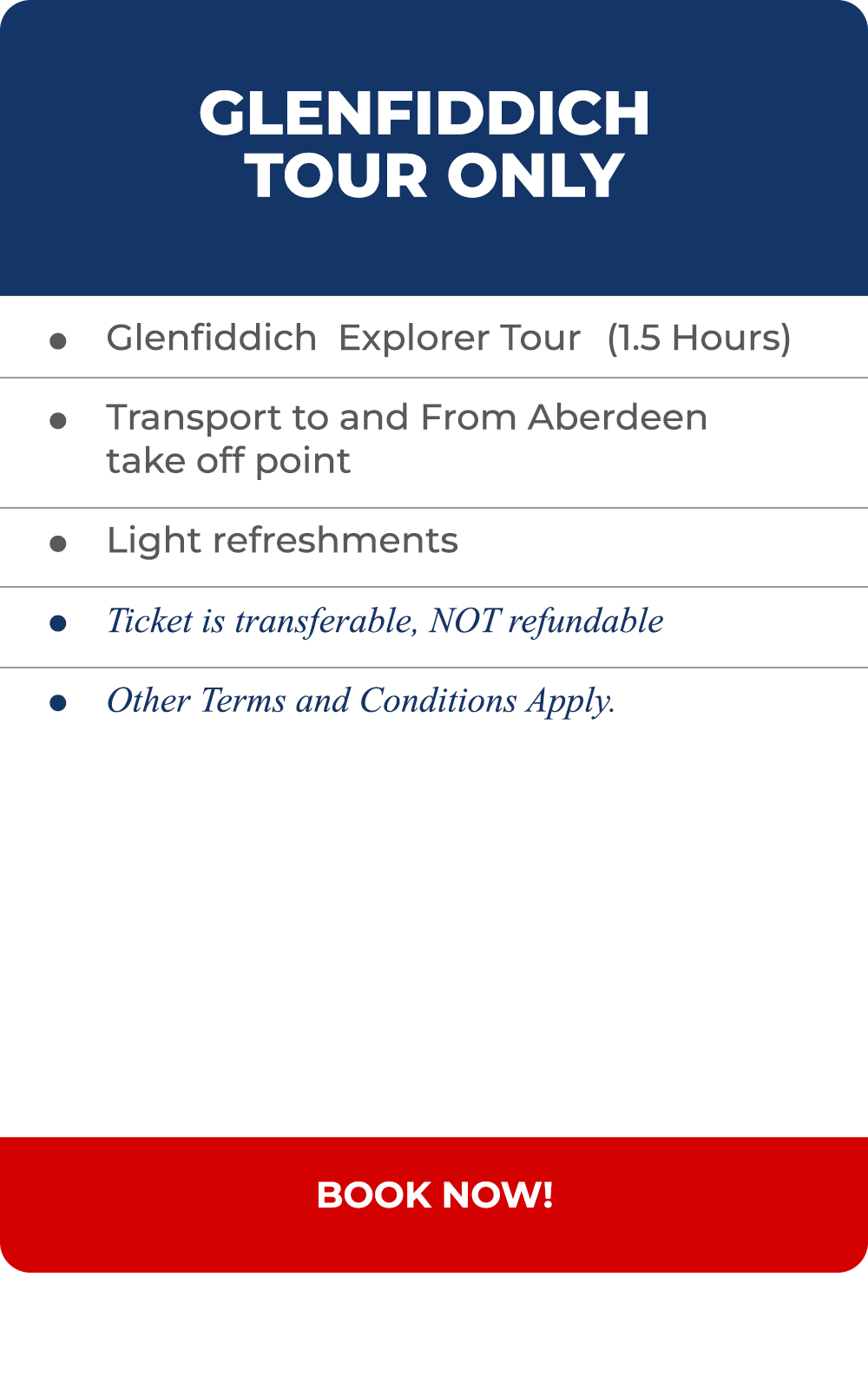Screen dimensions: 868x1389
Task: Click the word Aberdeen in the transport item
Action: pos(618,418)
